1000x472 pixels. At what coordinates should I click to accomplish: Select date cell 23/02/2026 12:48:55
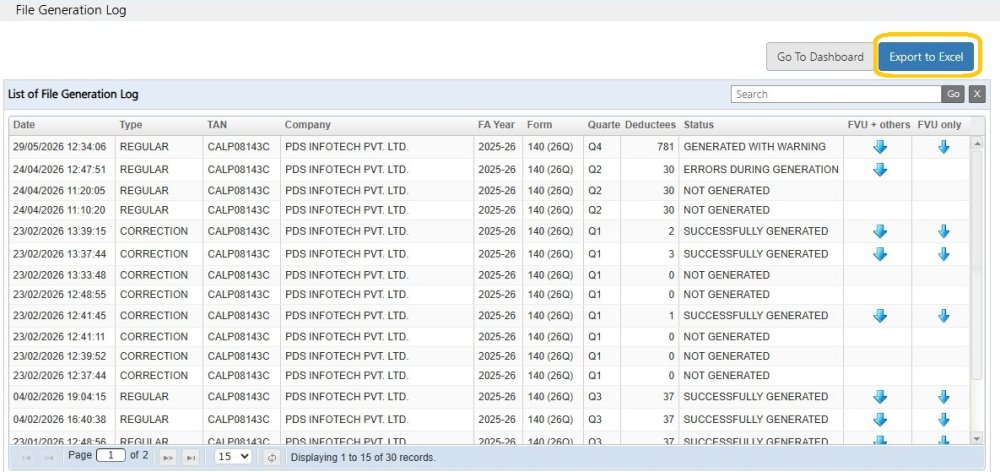pos(59,294)
